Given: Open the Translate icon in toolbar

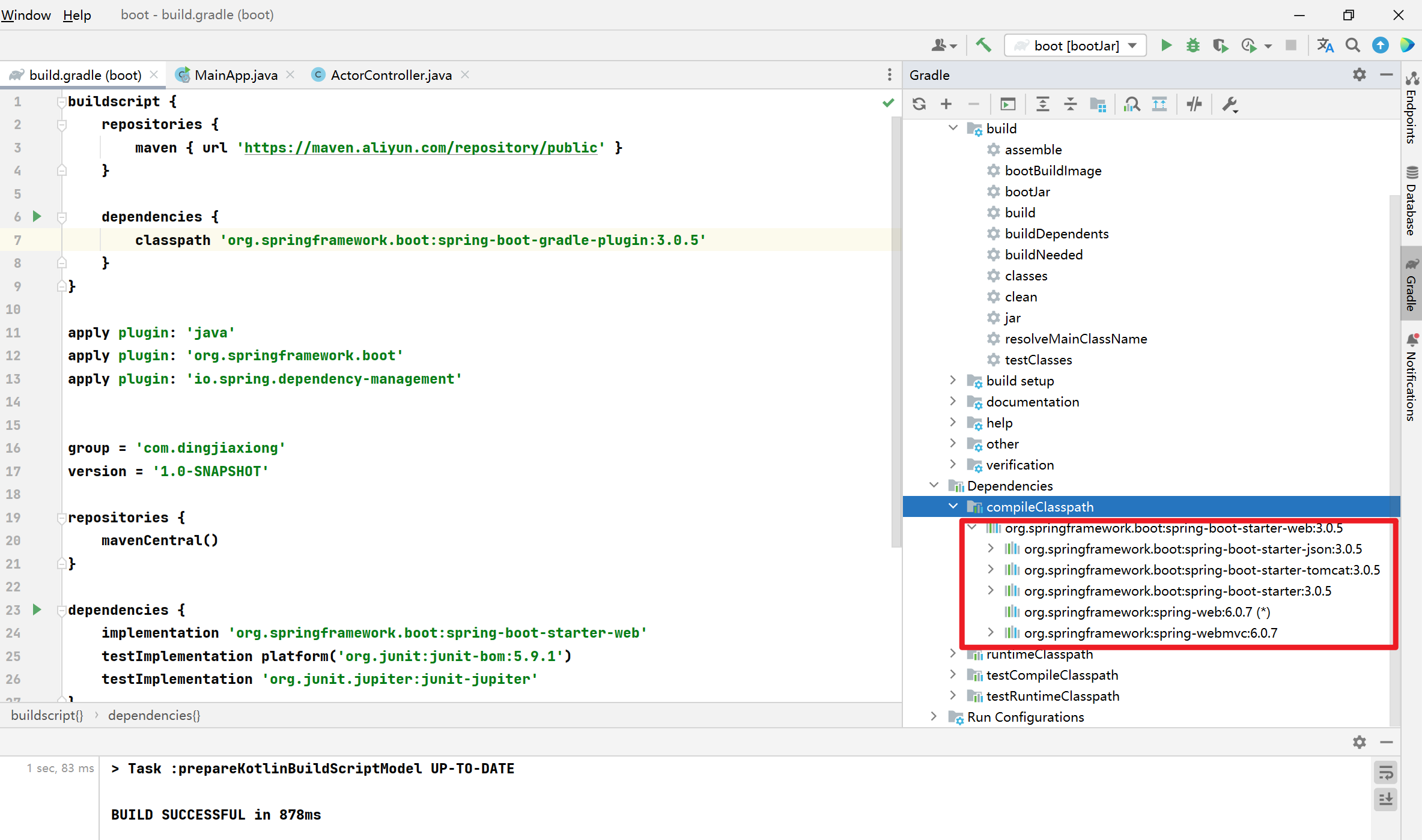Looking at the screenshot, I should pyautogui.click(x=1325, y=45).
